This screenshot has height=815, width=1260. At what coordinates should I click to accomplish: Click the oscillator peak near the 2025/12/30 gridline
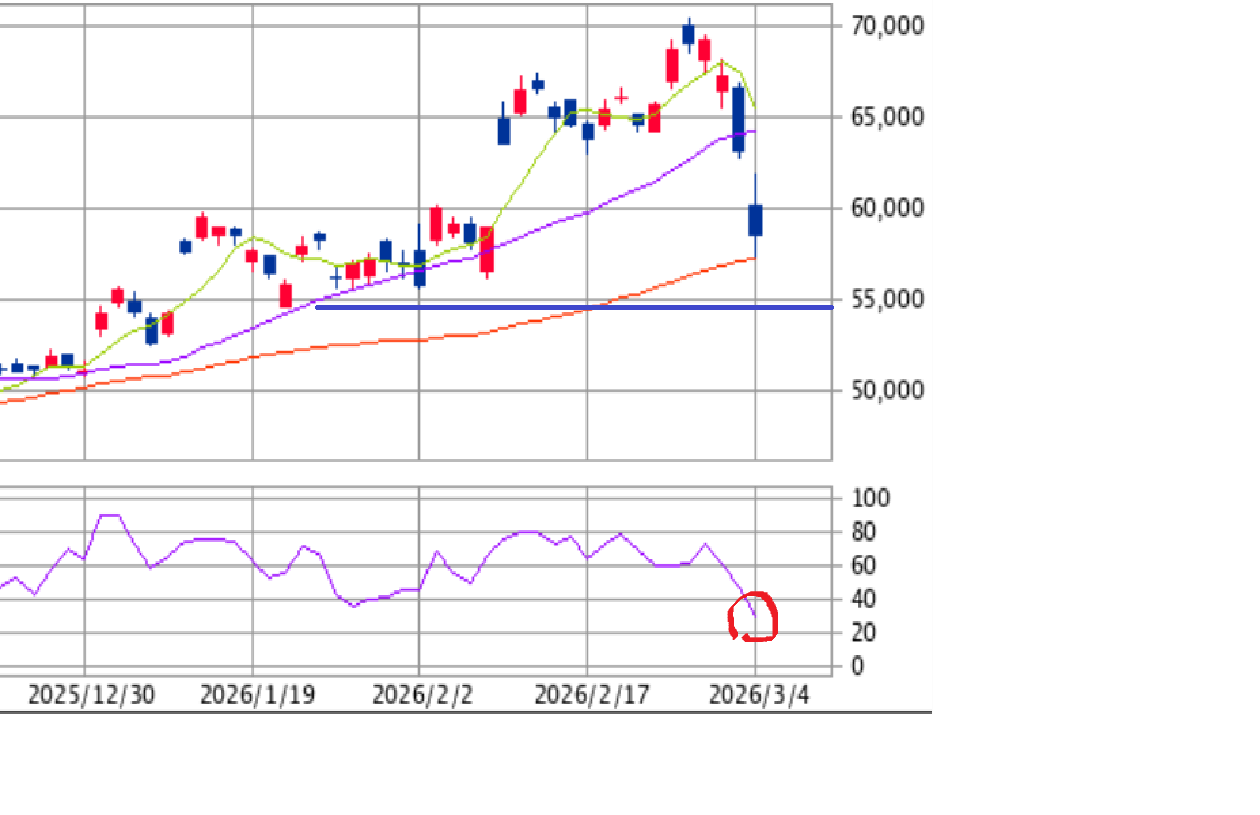point(109,515)
